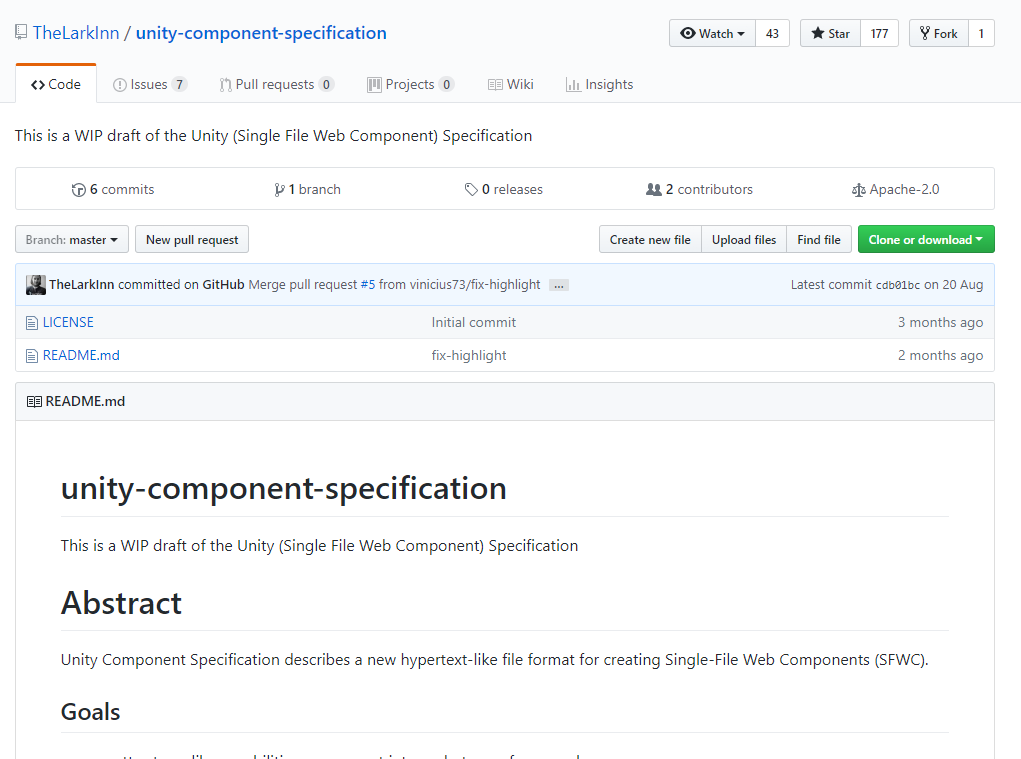
Task: Click the eye icon in the Watch button
Action: 688,33
